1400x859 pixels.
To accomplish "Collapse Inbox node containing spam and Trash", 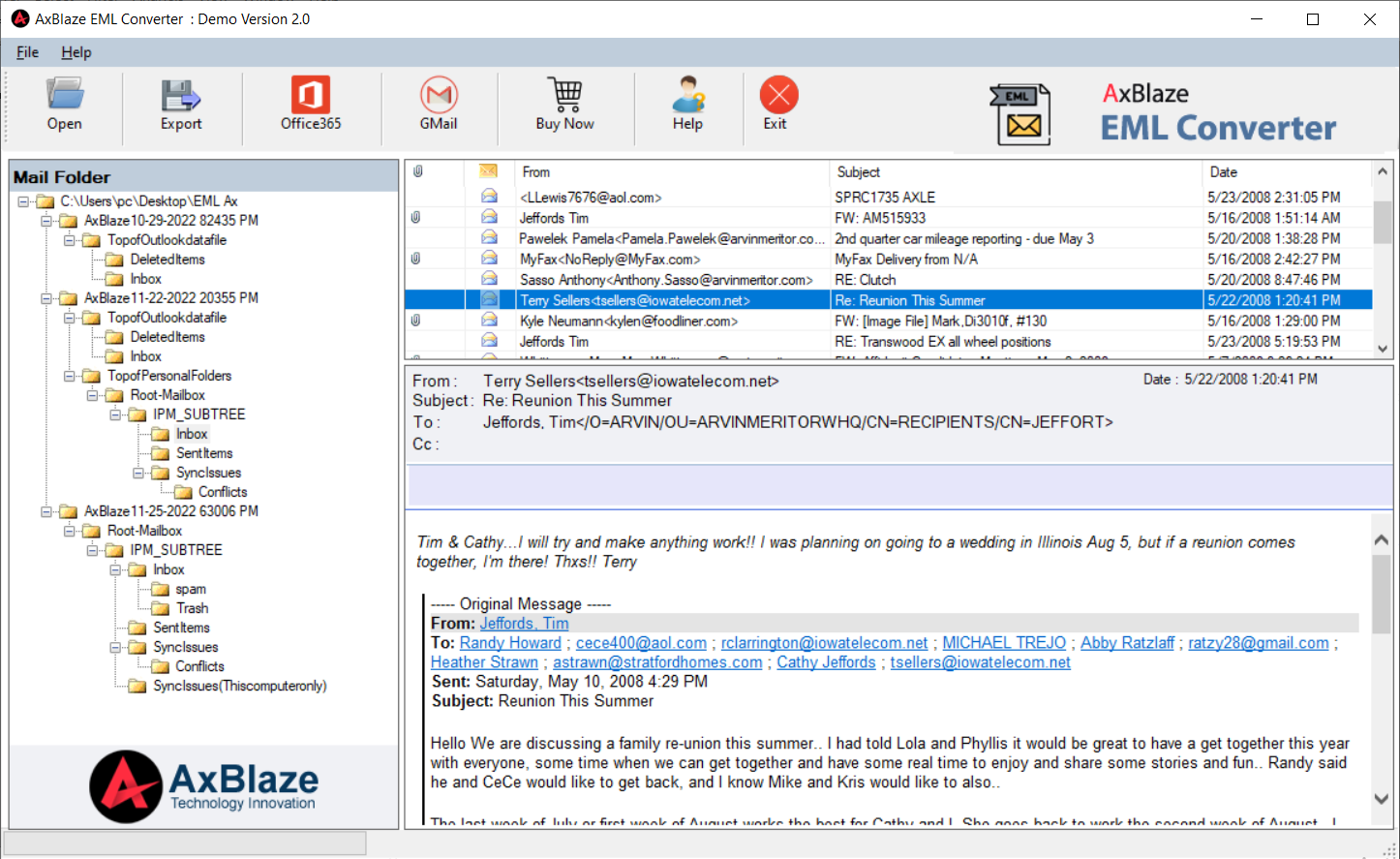I will click(115, 569).
